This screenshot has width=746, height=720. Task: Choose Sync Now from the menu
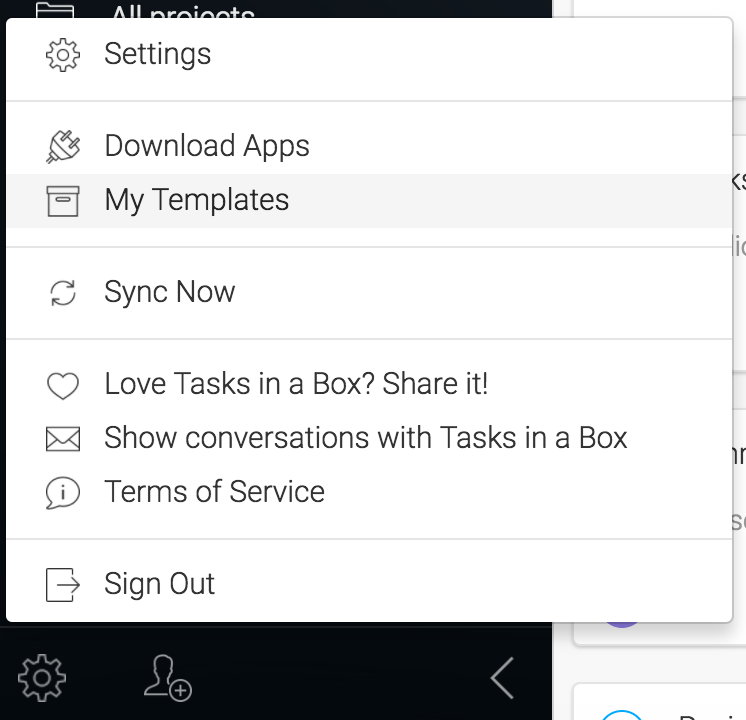click(170, 292)
